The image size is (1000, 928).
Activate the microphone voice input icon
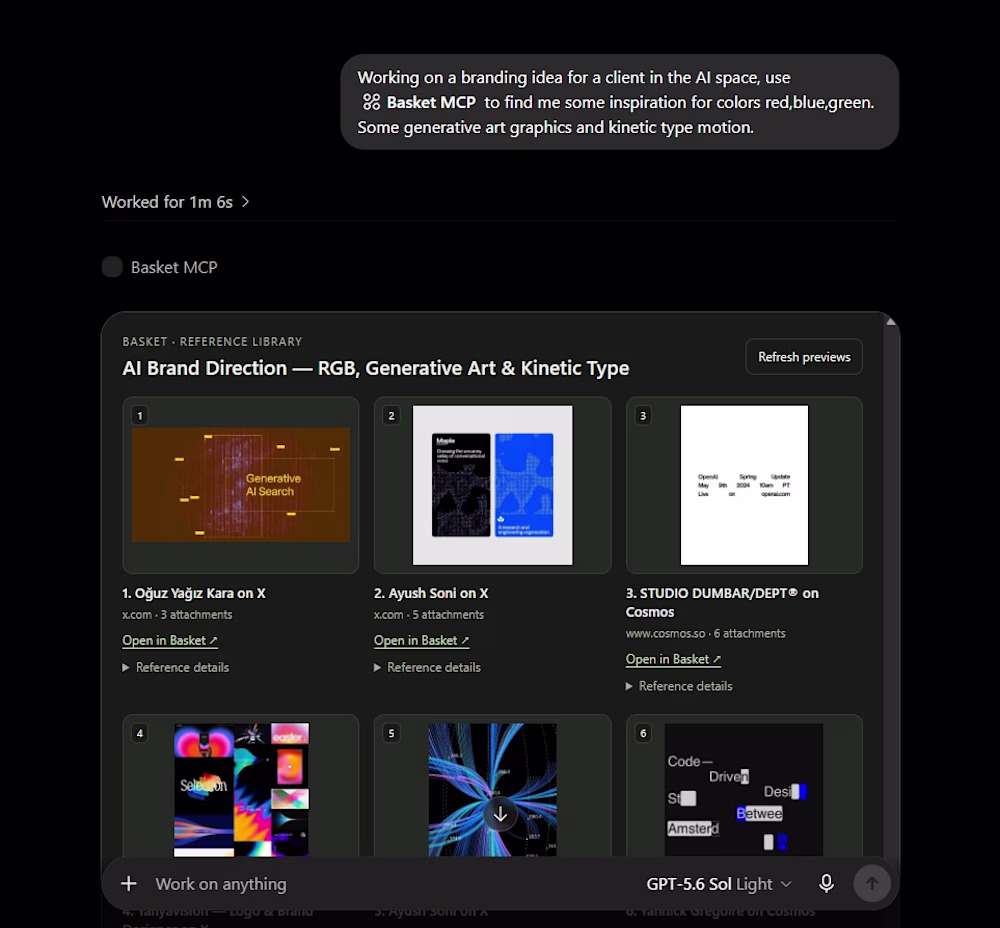pos(826,883)
